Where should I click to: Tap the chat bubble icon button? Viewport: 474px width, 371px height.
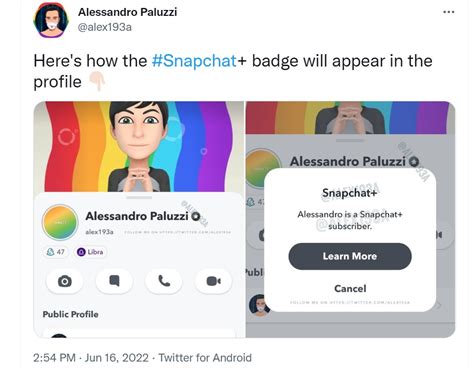(x=114, y=281)
